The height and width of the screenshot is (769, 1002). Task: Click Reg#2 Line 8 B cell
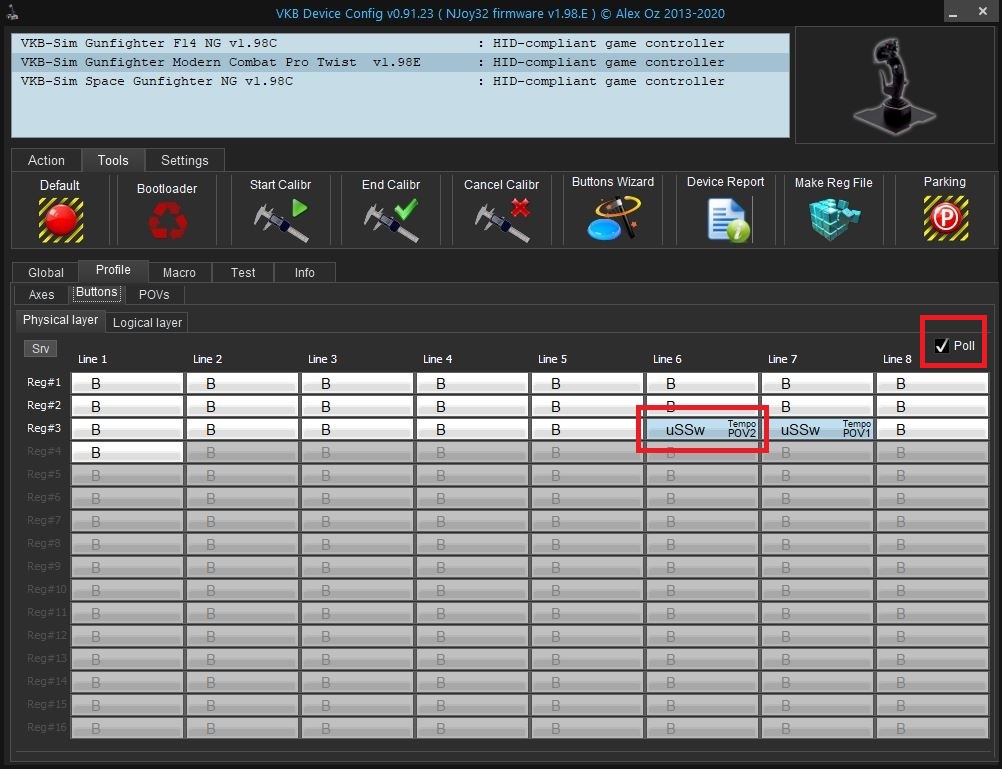(932, 406)
